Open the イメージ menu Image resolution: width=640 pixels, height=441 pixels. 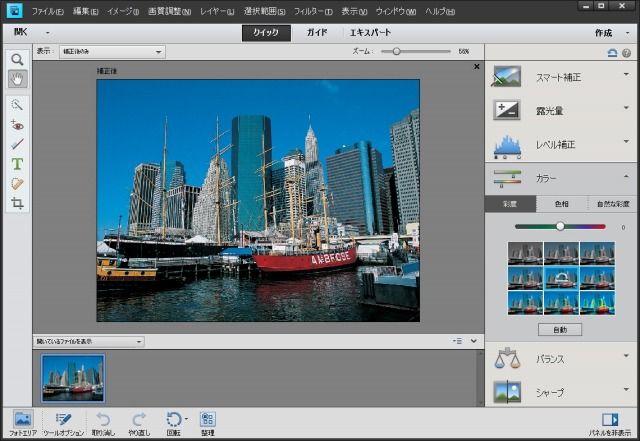coord(123,11)
